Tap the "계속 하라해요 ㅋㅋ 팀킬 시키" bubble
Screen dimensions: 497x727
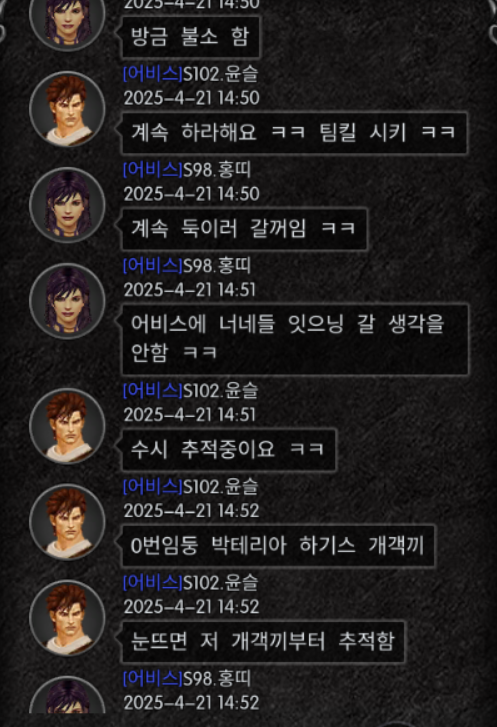point(294,133)
